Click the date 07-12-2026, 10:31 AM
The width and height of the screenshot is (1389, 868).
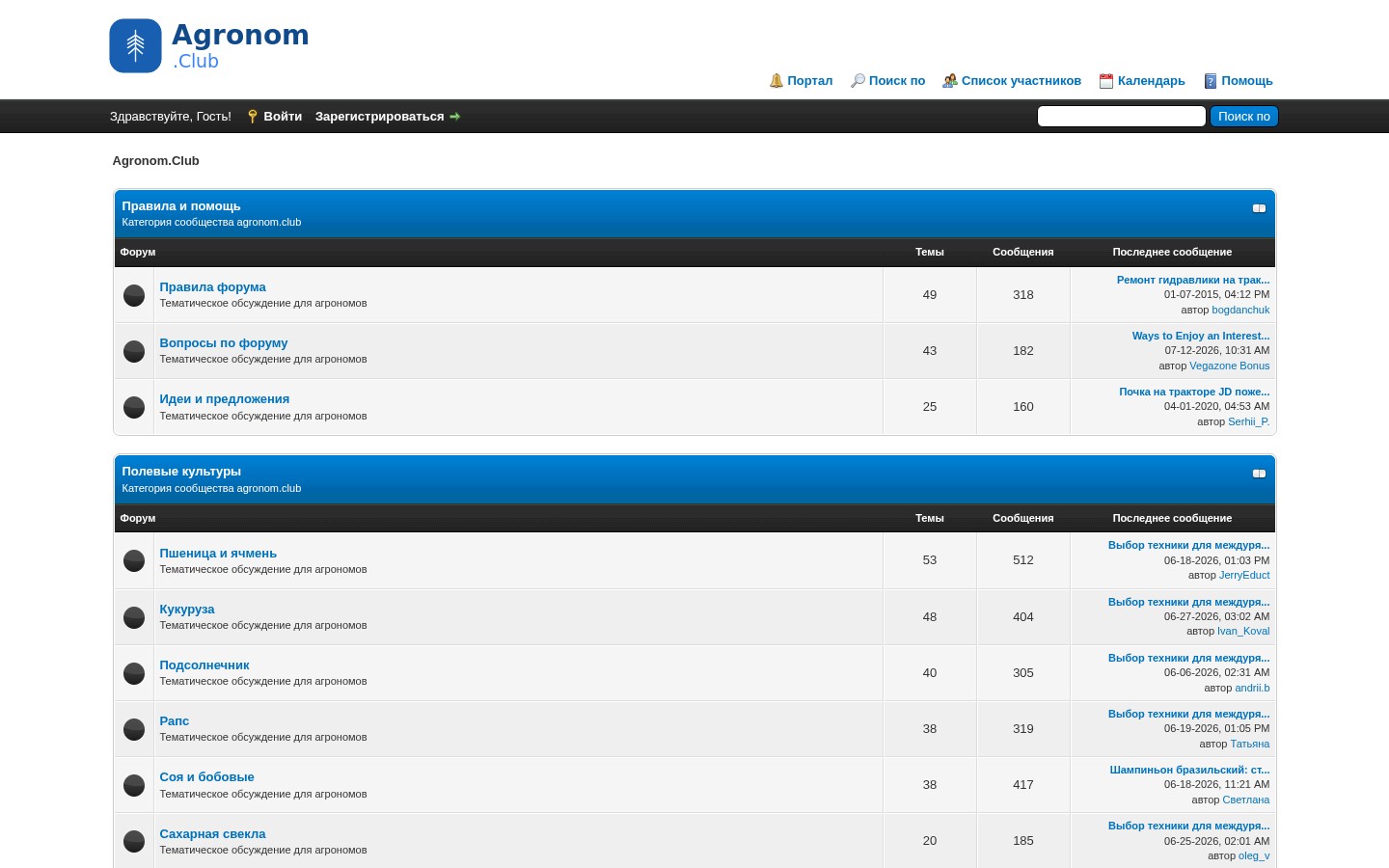tap(1217, 351)
